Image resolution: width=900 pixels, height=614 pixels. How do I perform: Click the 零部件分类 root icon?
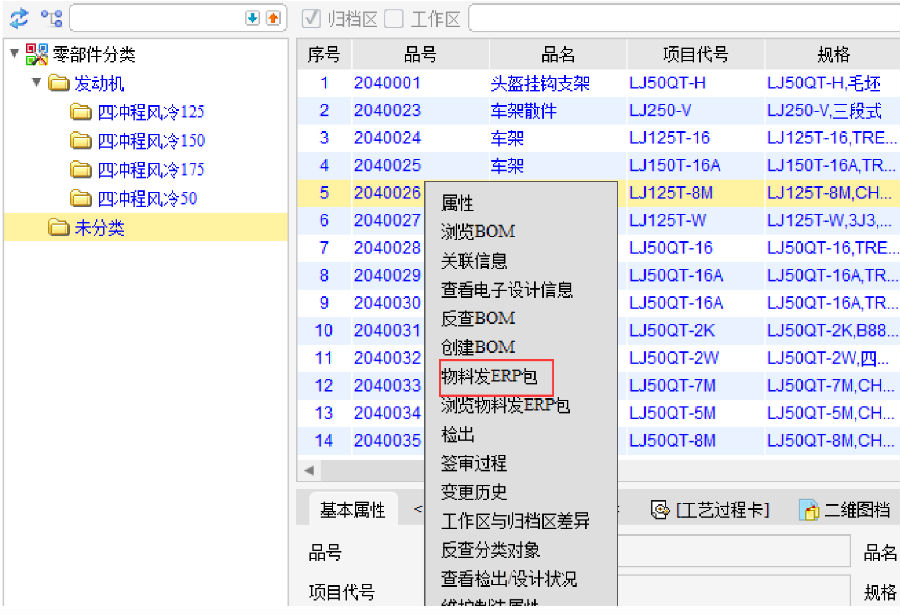[x=37, y=54]
